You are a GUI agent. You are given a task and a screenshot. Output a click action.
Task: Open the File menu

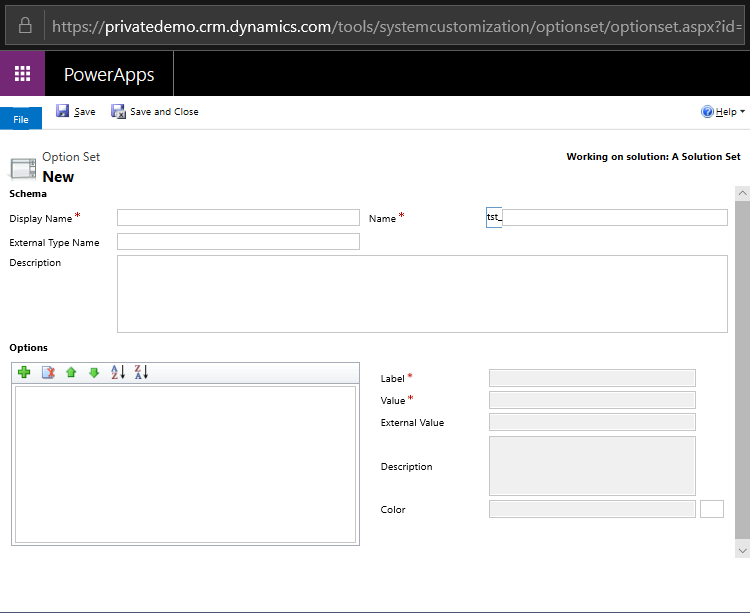pyautogui.click(x=21, y=119)
